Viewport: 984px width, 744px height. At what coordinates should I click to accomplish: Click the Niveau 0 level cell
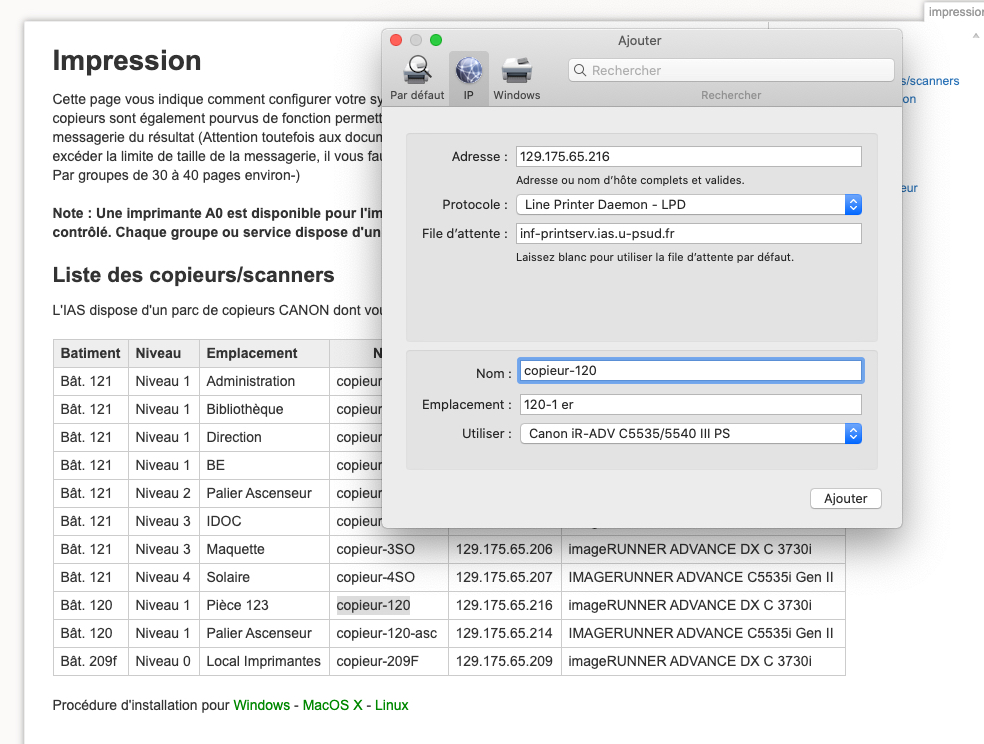163,661
